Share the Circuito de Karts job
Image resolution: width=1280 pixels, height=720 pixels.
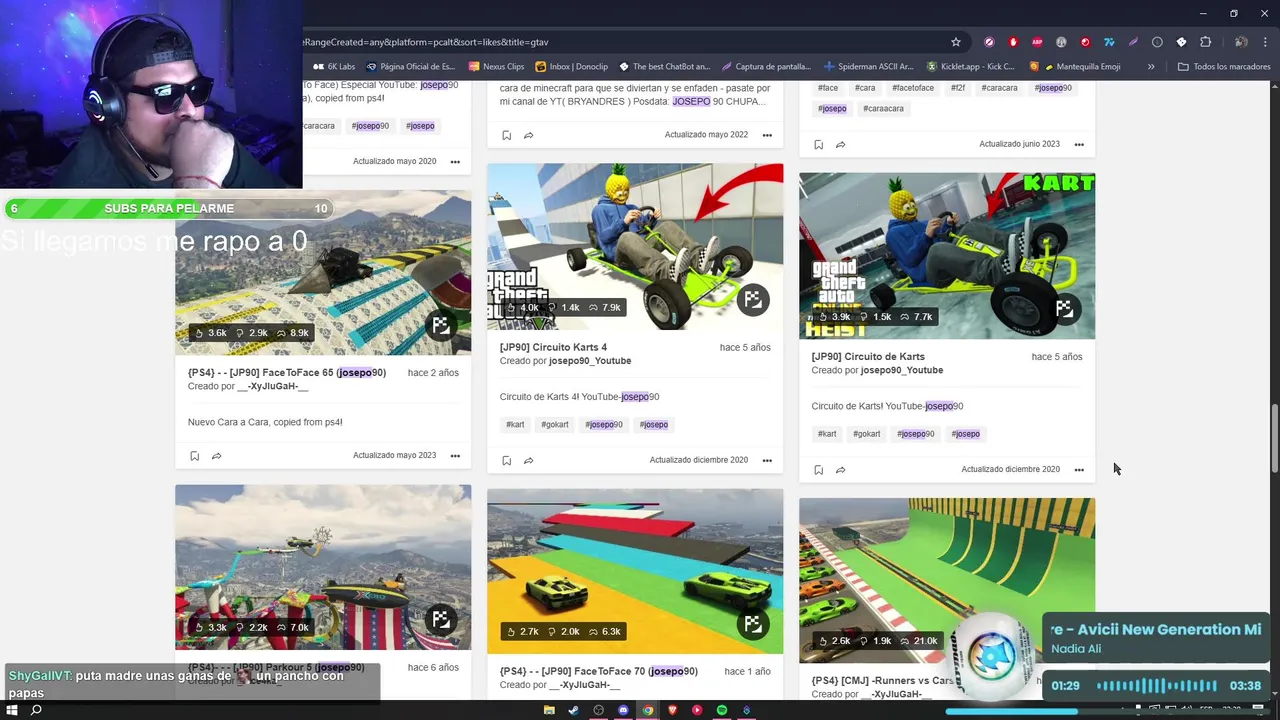point(840,469)
